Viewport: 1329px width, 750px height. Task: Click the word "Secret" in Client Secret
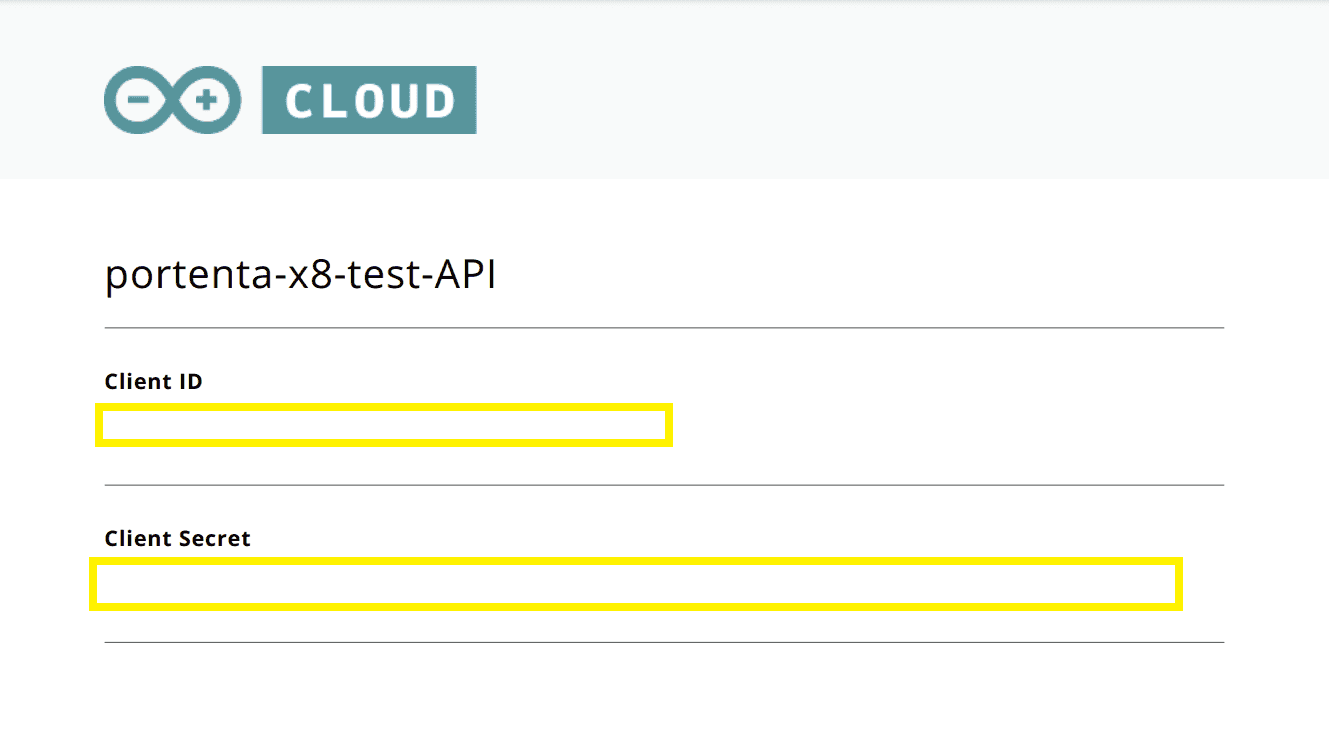click(213, 539)
